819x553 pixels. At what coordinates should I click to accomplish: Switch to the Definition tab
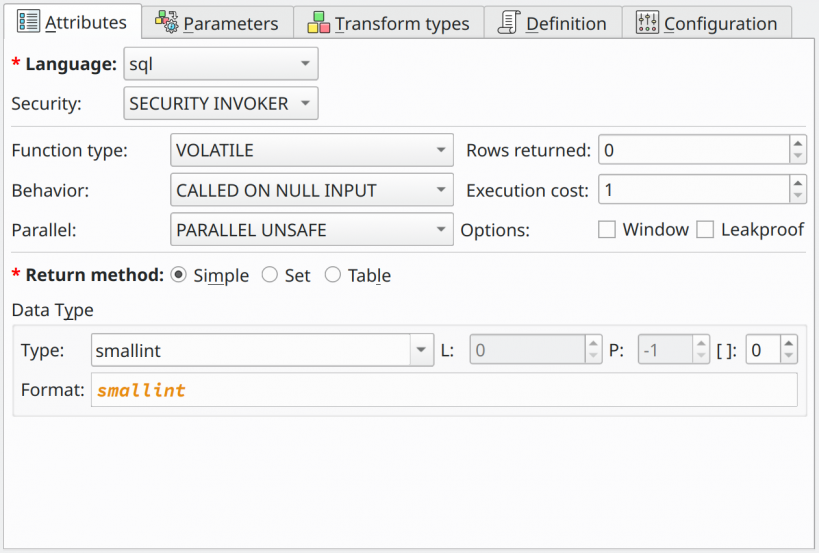coord(553,23)
